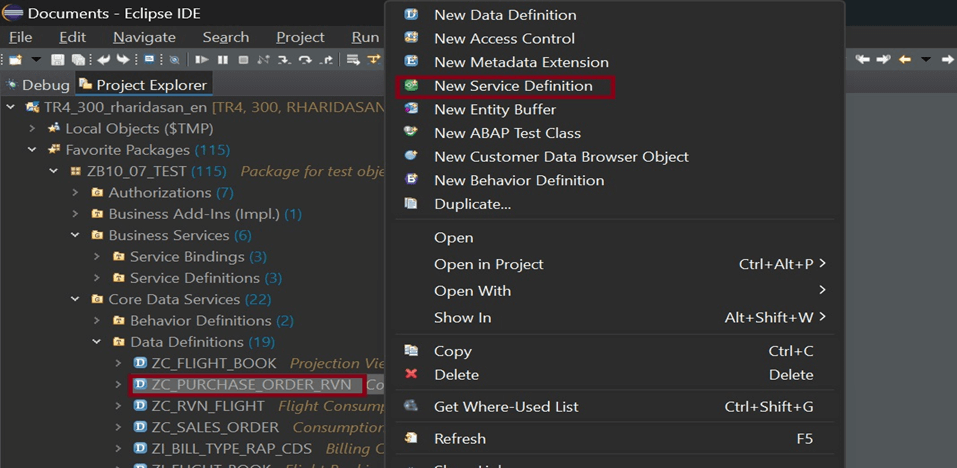Select ZC_FLIGHT_BOOK in the tree
The height and width of the screenshot is (468, 957).
pyautogui.click(x=214, y=364)
